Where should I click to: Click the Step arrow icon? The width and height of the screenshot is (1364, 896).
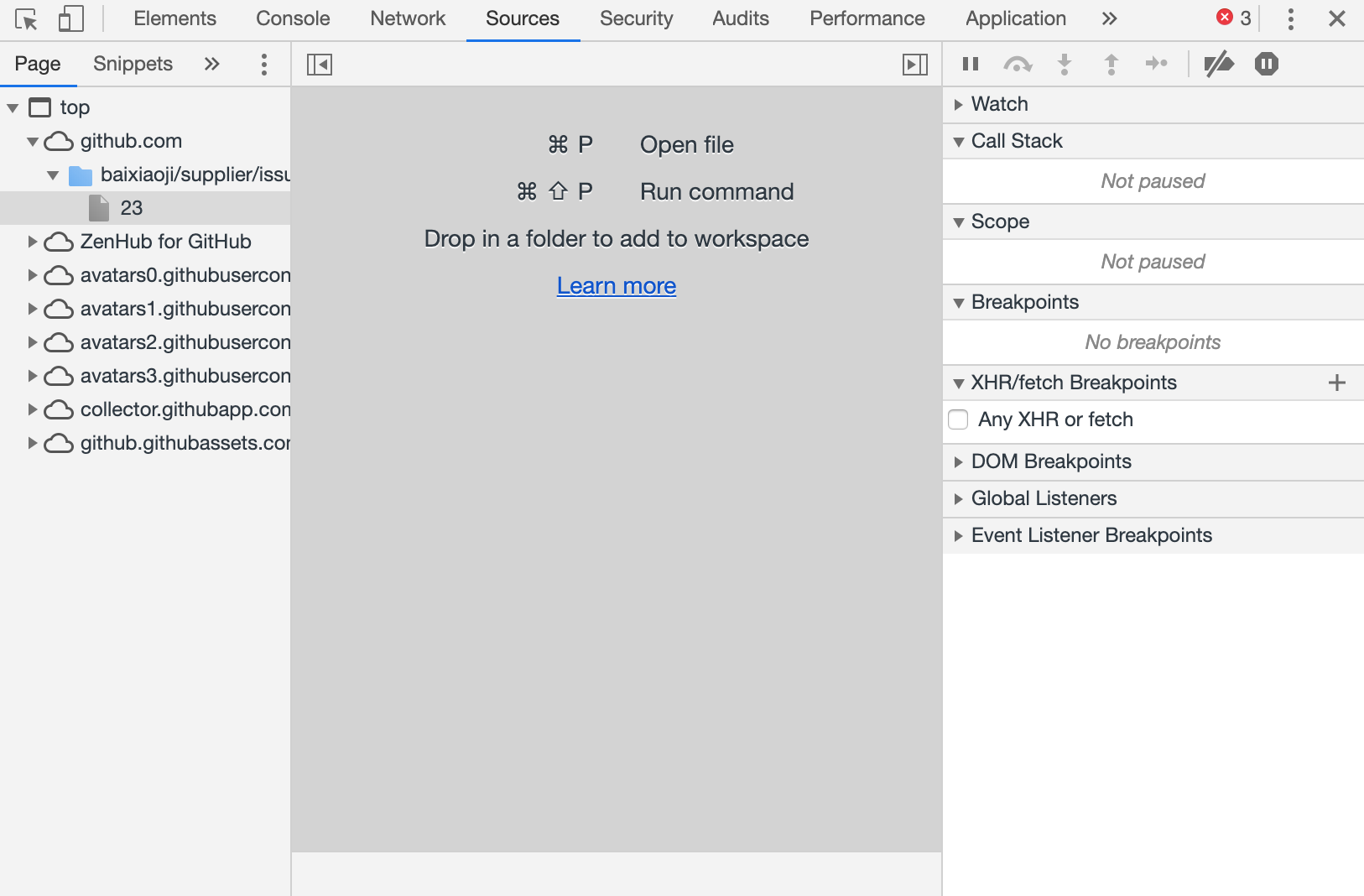(x=1157, y=64)
